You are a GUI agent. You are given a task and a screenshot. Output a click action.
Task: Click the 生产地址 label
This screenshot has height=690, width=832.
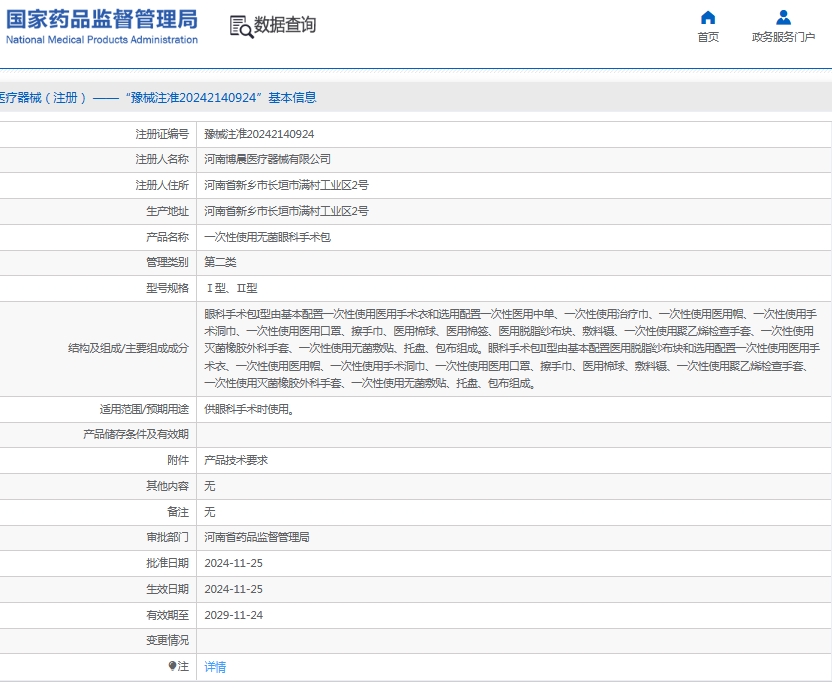pyautogui.click(x=167, y=211)
